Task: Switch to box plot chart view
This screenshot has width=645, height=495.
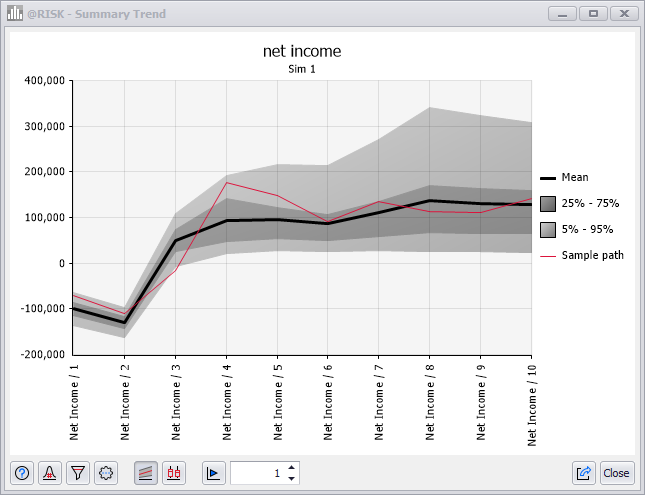Action: pyautogui.click(x=174, y=473)
